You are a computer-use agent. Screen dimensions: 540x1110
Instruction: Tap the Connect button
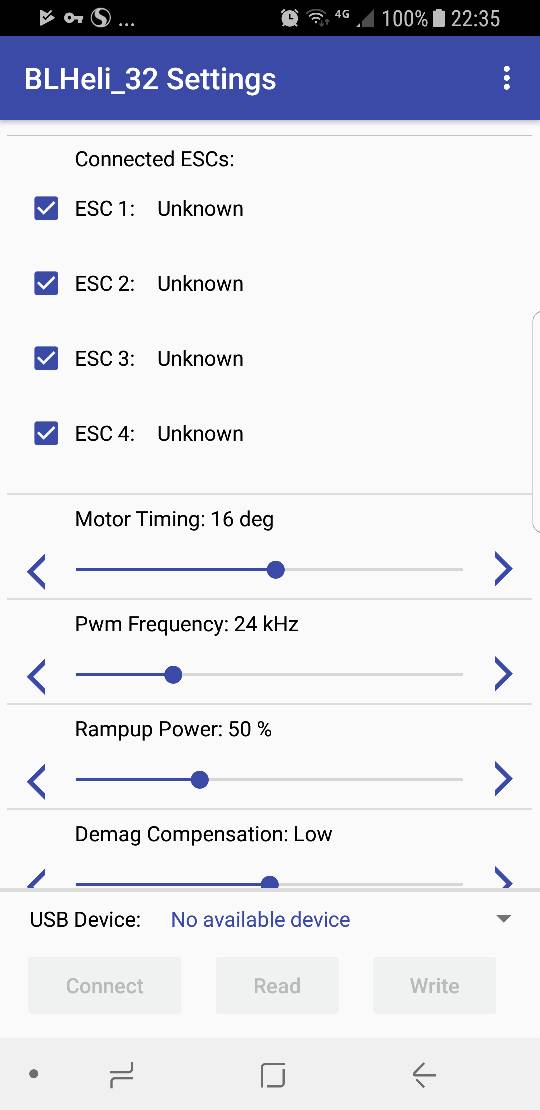coord(105,985)
